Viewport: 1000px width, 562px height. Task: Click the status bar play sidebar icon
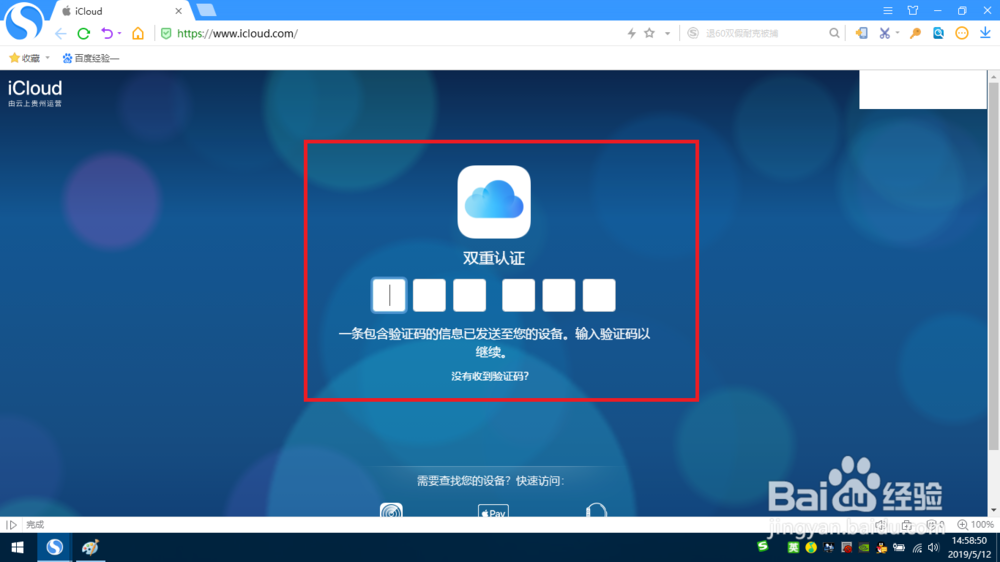pos(11,525)
